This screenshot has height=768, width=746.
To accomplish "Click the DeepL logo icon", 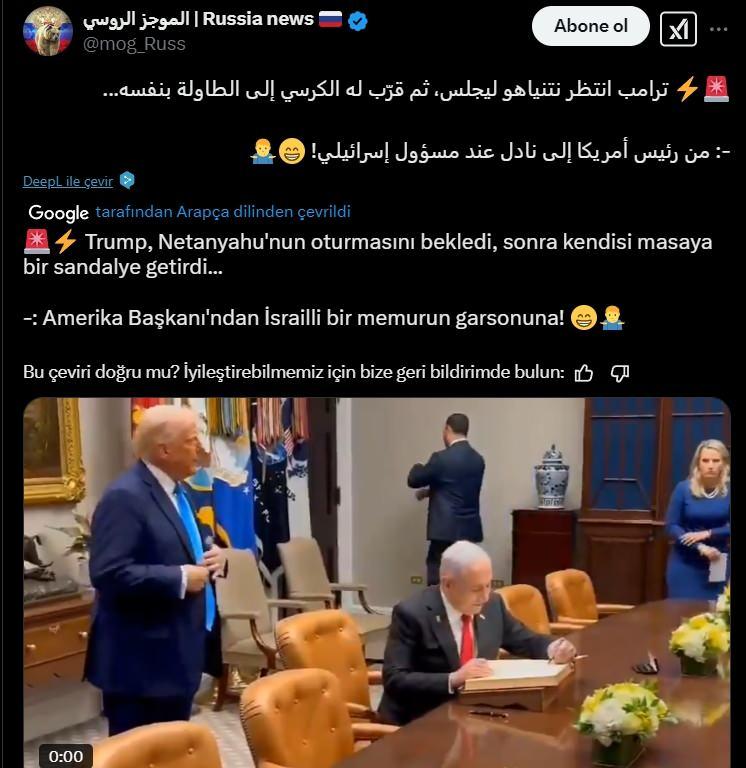I will click(x=127, y=180).
